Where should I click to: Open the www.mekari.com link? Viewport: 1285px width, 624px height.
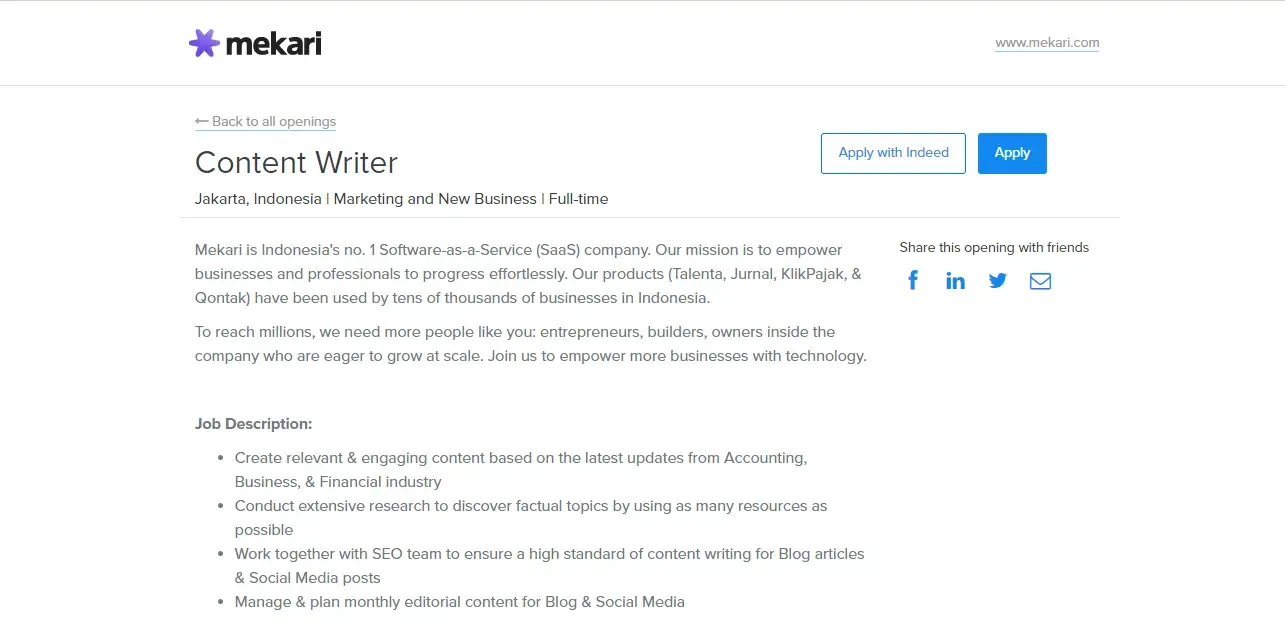[1047, 43]
